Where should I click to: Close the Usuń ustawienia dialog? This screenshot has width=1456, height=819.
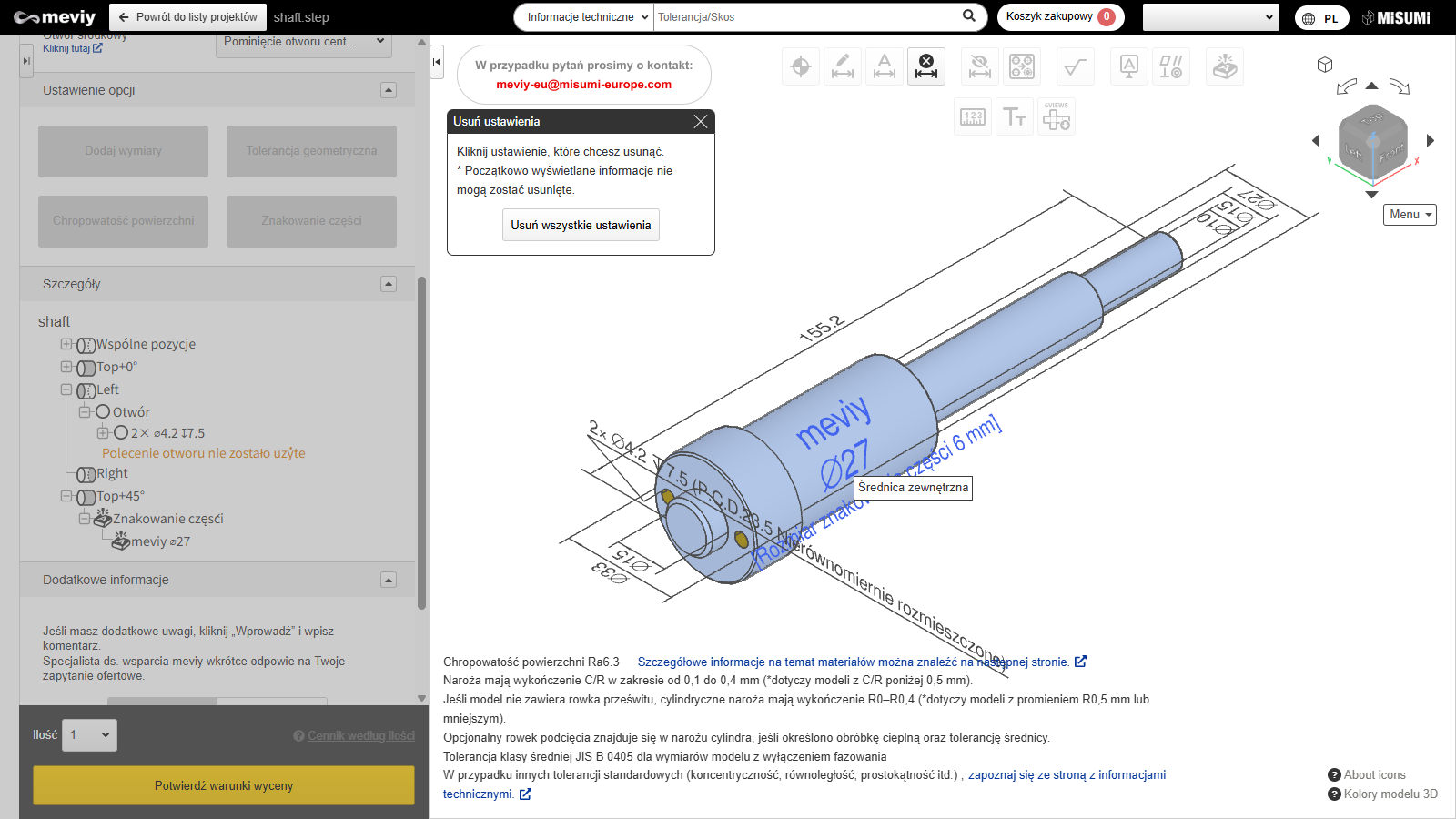tap(700, 122)
